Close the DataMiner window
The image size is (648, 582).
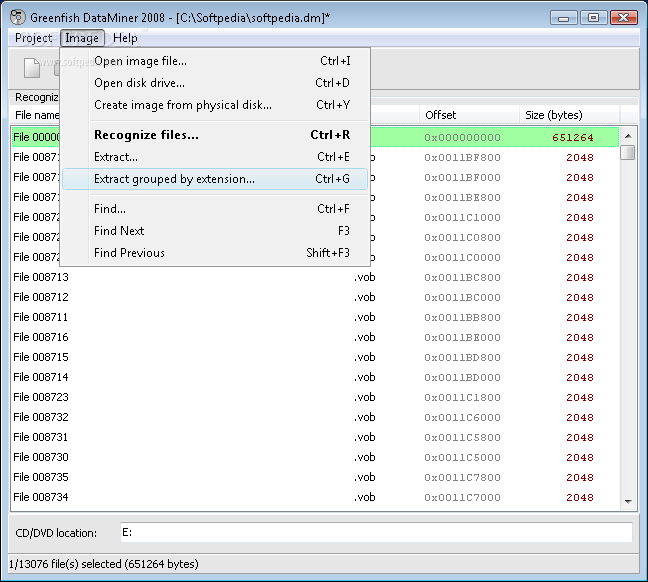coord(623,18)
